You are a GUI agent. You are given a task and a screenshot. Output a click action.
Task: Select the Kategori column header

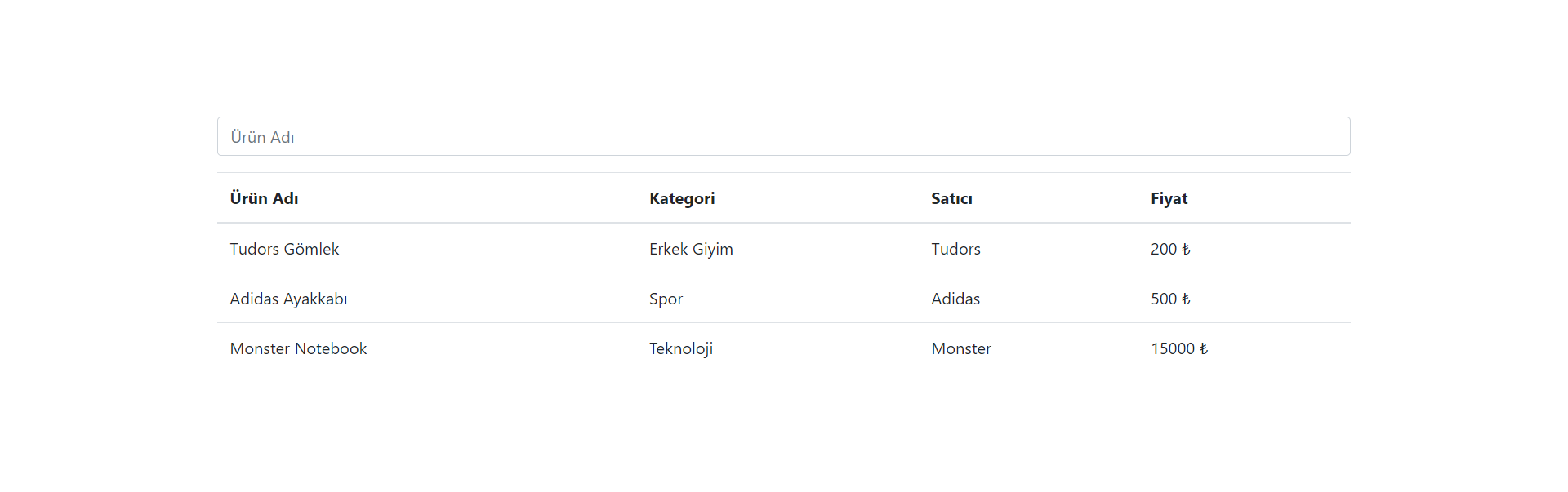(682, 199)
